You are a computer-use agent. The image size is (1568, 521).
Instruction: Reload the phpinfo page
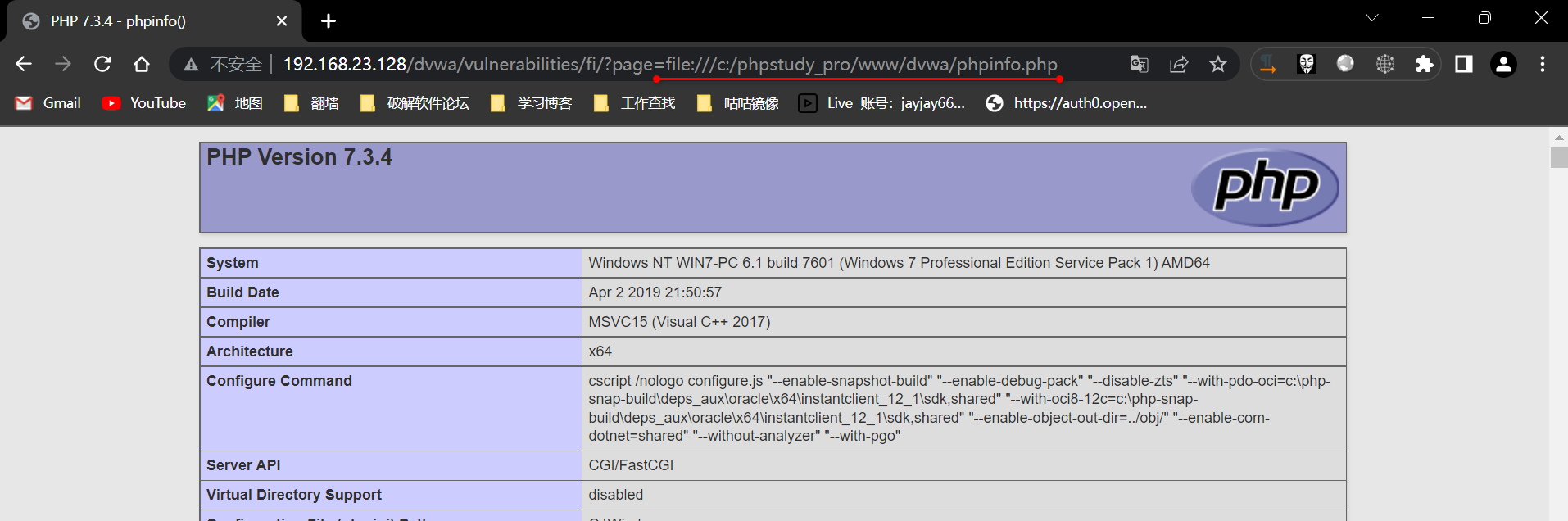pos(102,64)
